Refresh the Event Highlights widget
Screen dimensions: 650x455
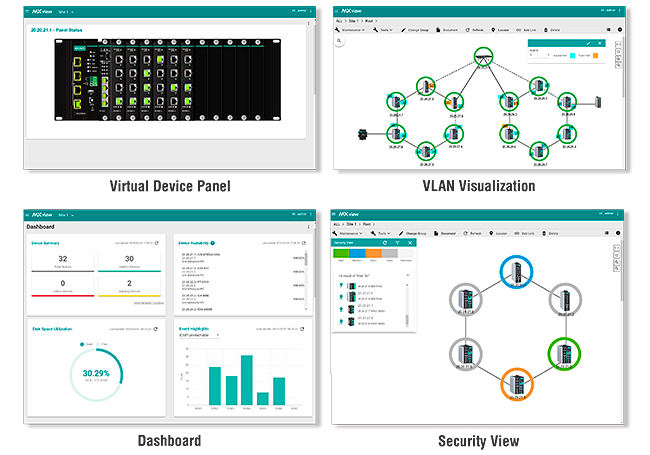click(x=302, y=329)
